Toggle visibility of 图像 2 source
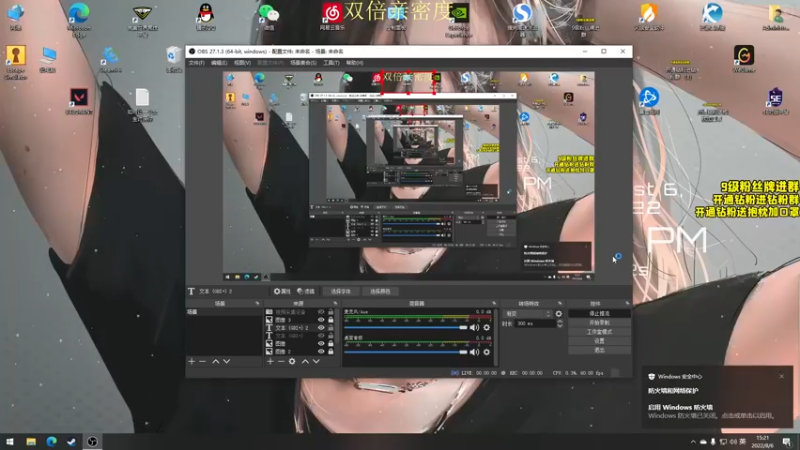 [x=321, y=352]
